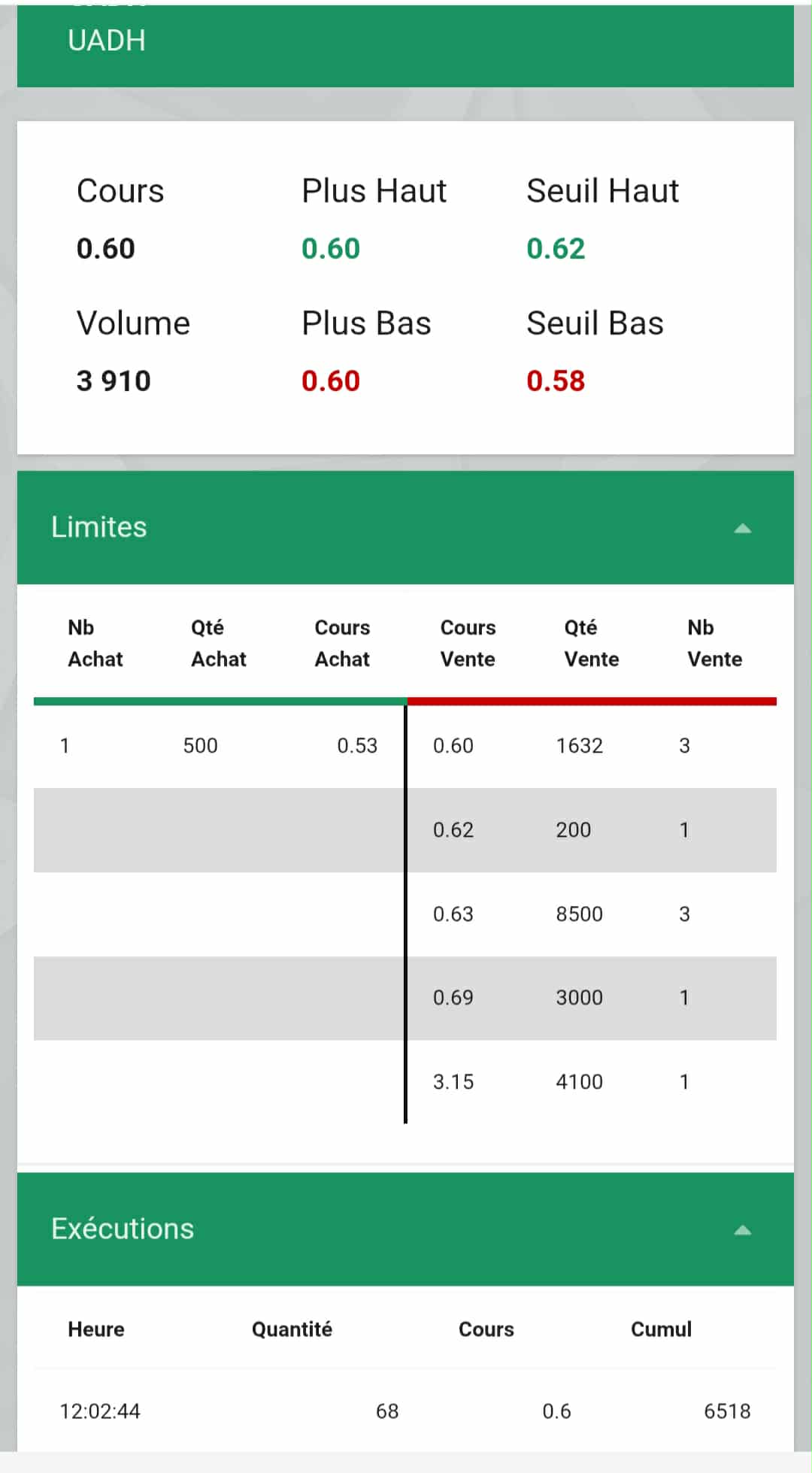Tap the Cours Vente column header

[468, 644]
